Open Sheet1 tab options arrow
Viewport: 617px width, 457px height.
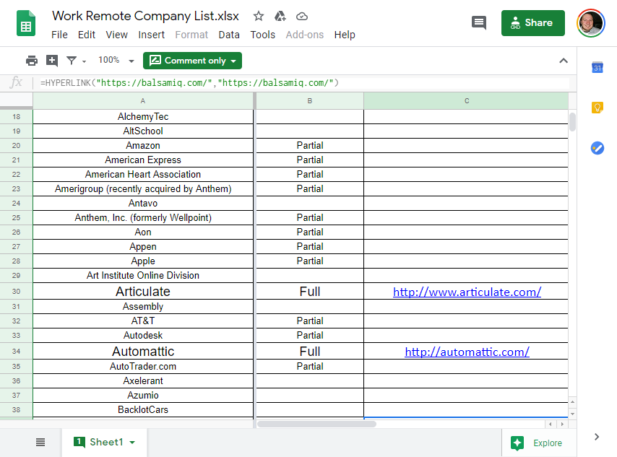click(132, 442)
